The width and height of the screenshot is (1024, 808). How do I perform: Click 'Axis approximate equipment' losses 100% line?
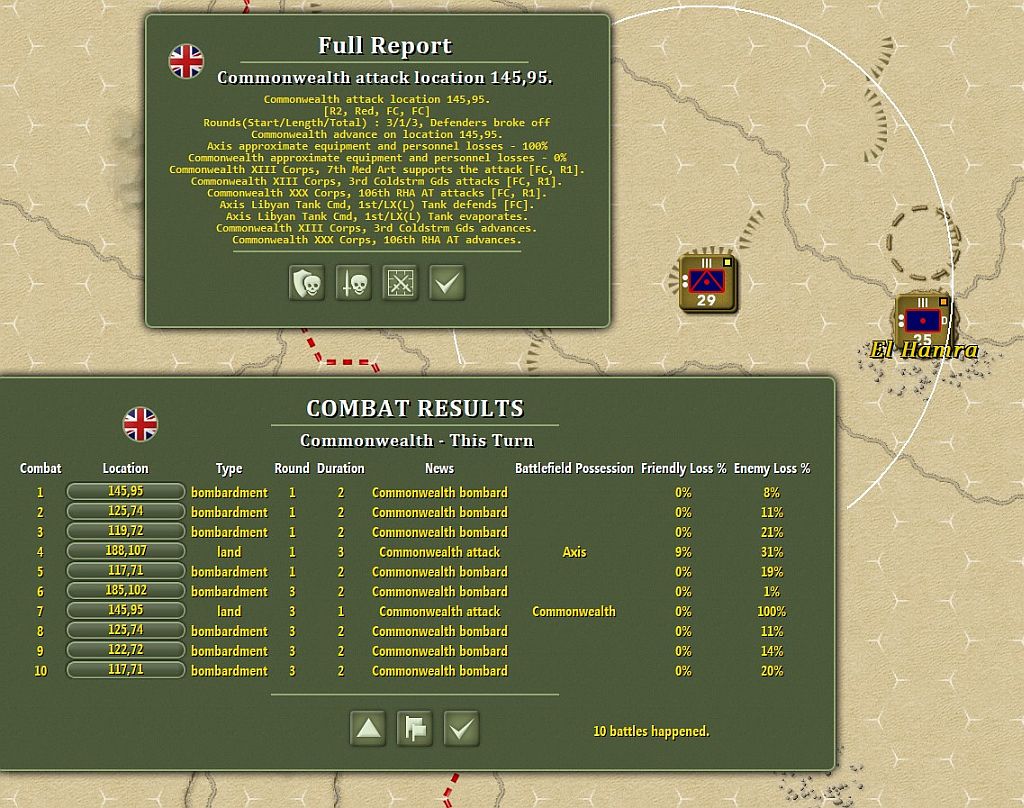click(x=377, y=146)
